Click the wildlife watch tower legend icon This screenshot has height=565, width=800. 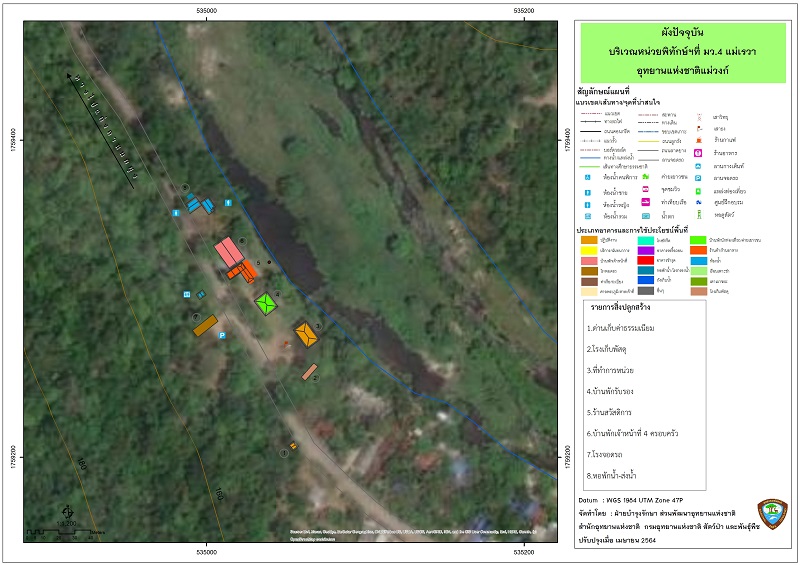[x=699, y=214]
